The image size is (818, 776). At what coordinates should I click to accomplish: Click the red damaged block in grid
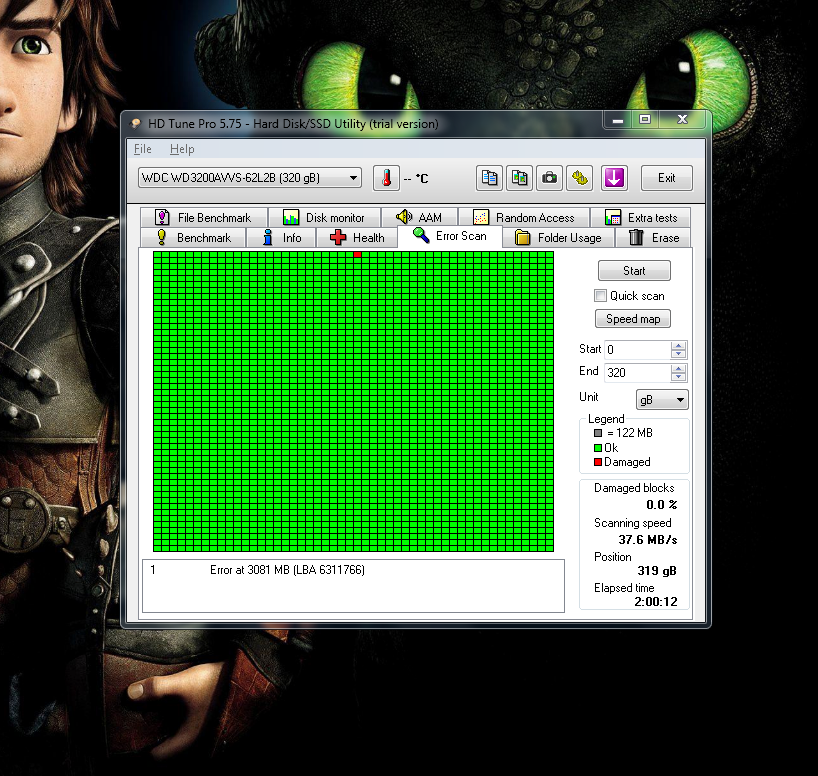point(357,255)
